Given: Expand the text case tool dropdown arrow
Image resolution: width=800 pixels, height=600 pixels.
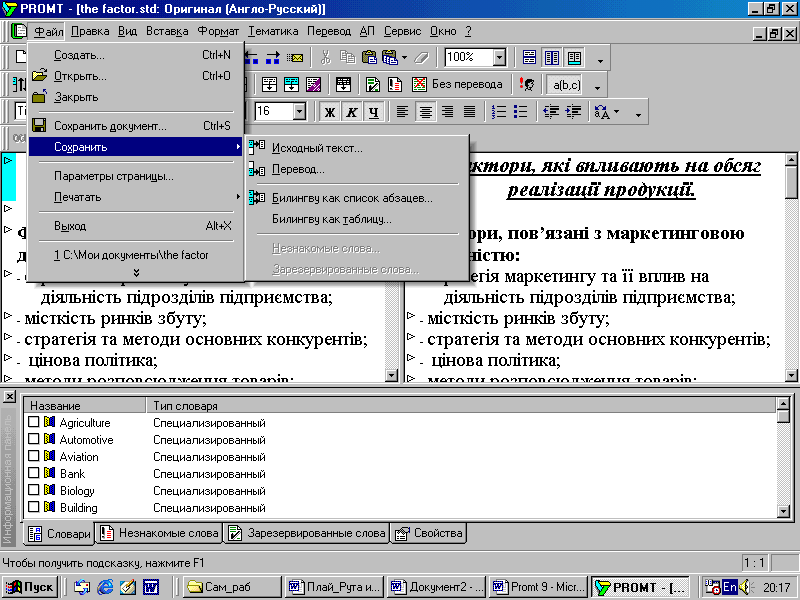Looking at the screenshot, I should click(616, 112).
